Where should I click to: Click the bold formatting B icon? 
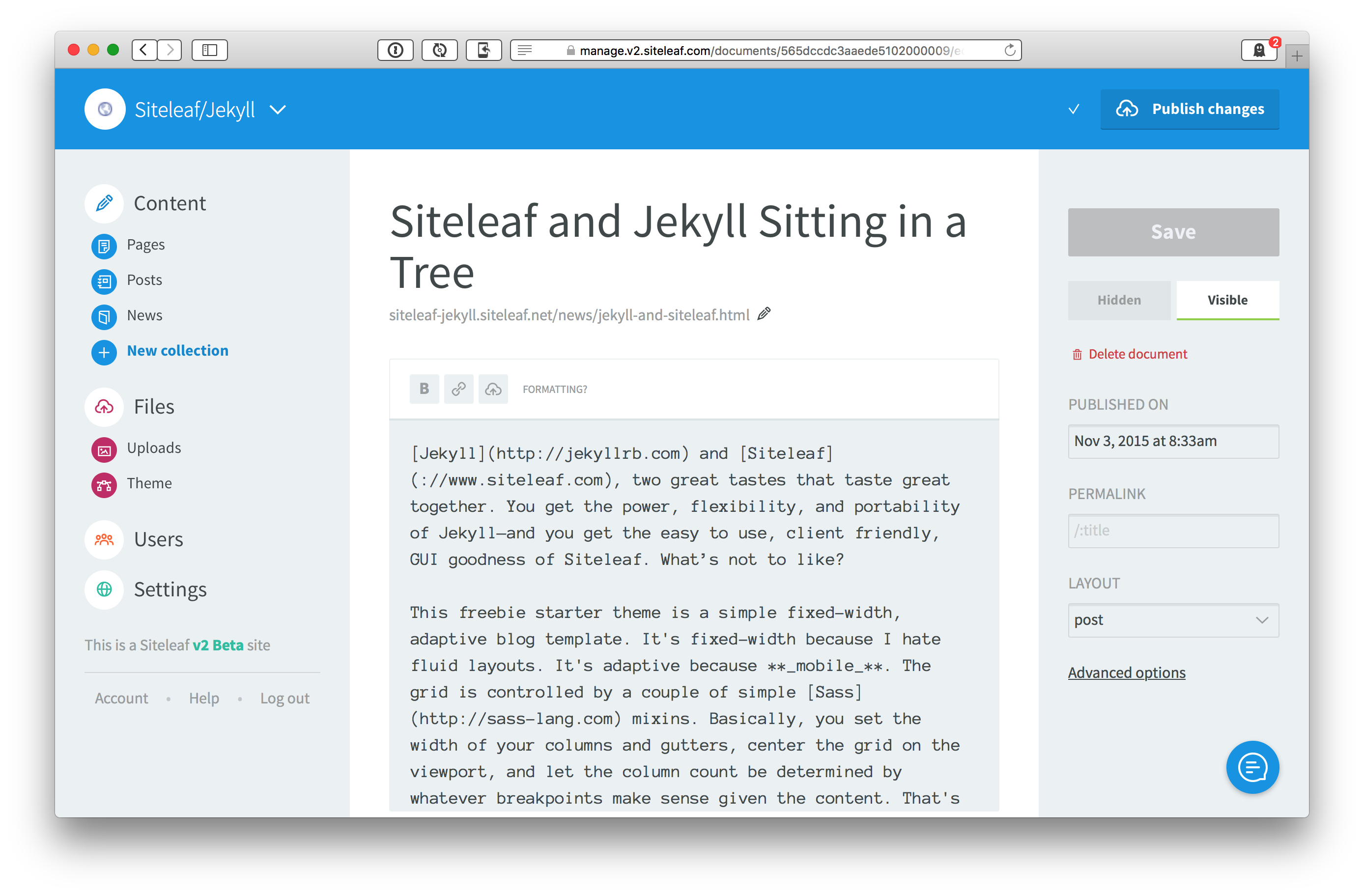click(x=424, y=389)
